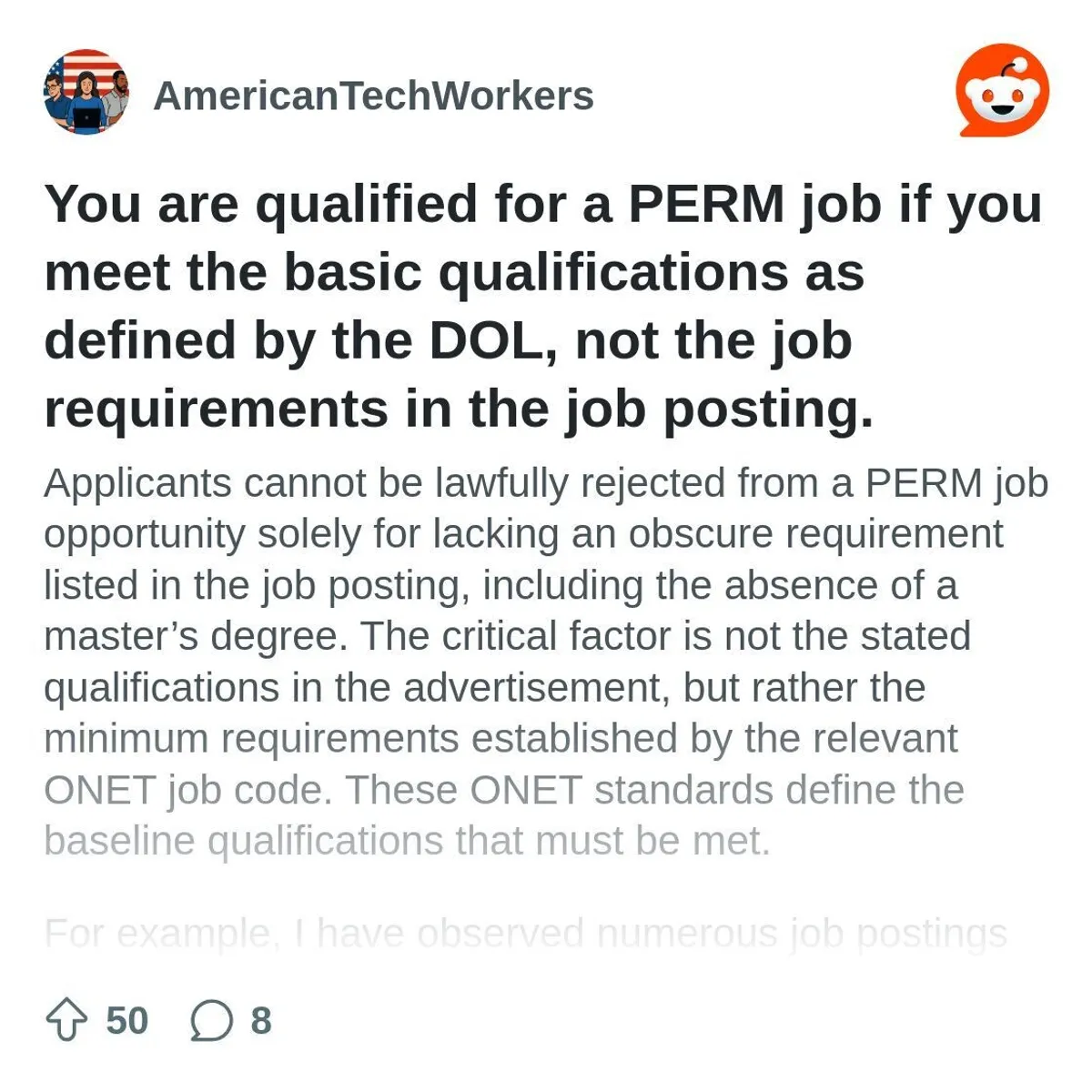The image size is (1092, 1092).
Task: Open the AmericanTechWorkers community page
Action: click(375, 94)
